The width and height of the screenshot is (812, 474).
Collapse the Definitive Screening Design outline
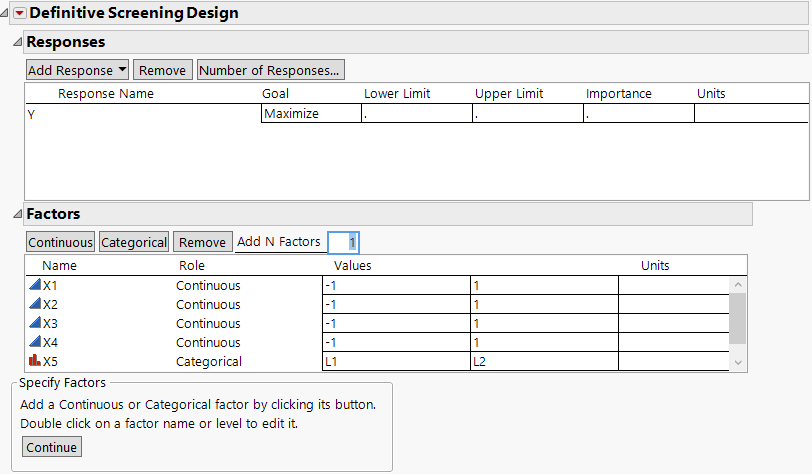pos(5,13)
